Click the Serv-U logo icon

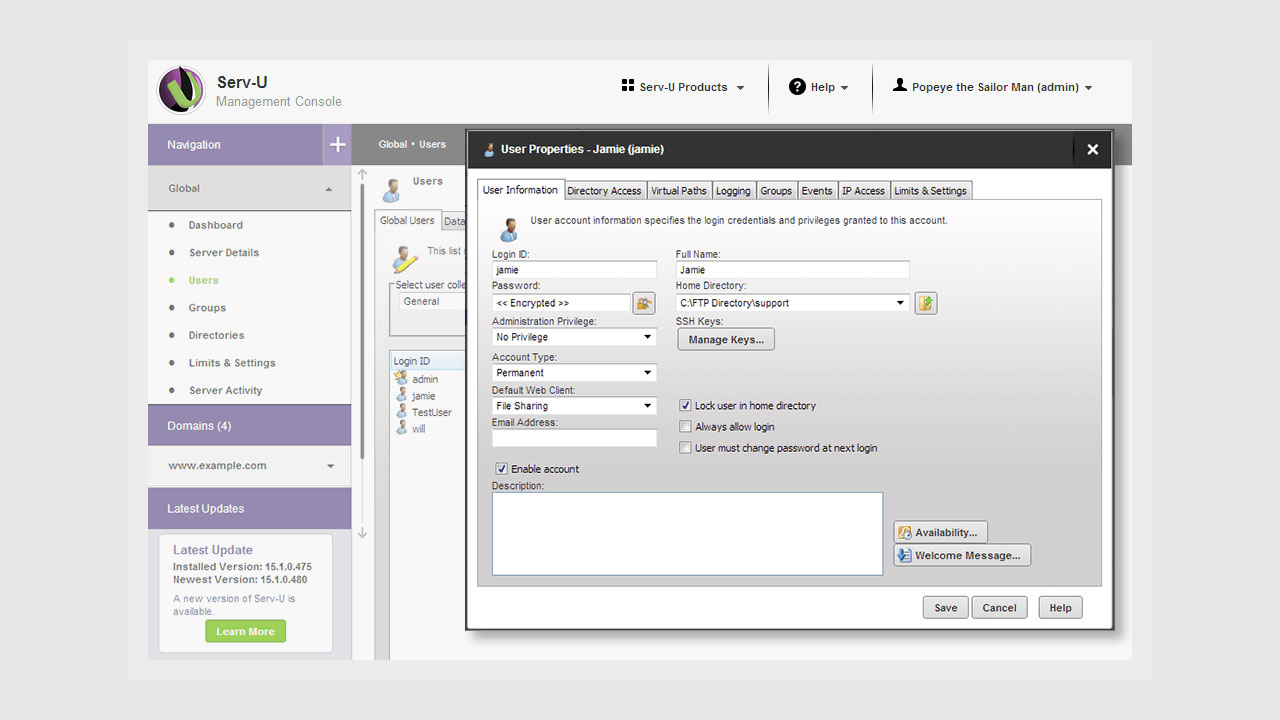(x=181, y=90)
